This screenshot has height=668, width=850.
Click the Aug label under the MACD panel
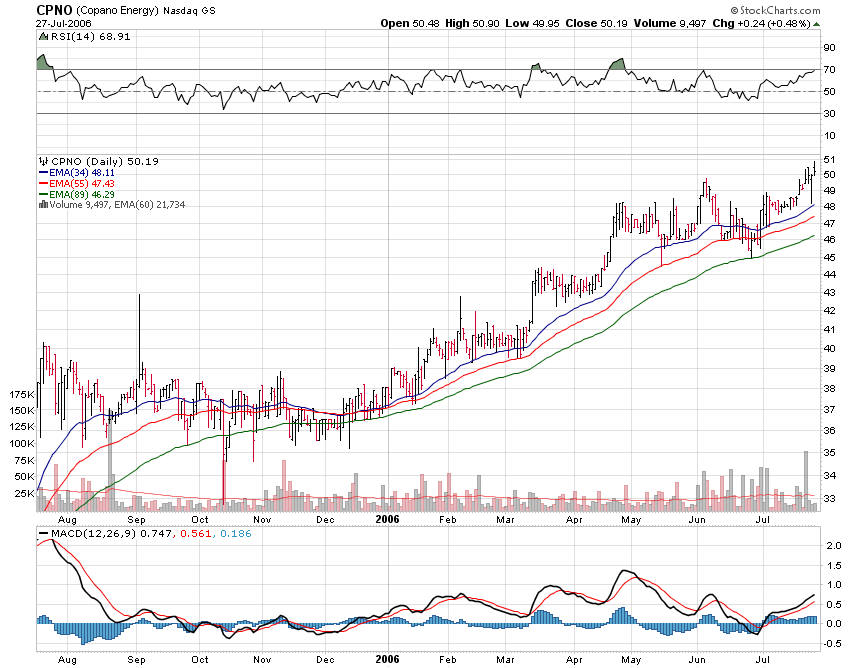tap(67, 661)
